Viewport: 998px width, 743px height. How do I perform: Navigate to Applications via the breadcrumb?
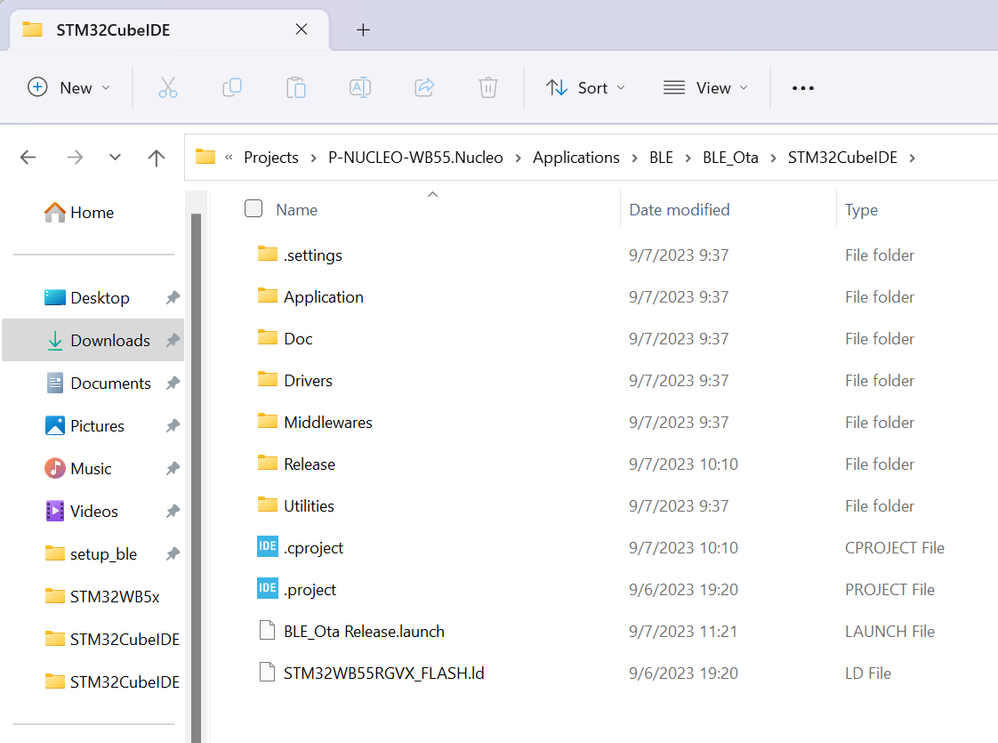click(x=576, y=157)
